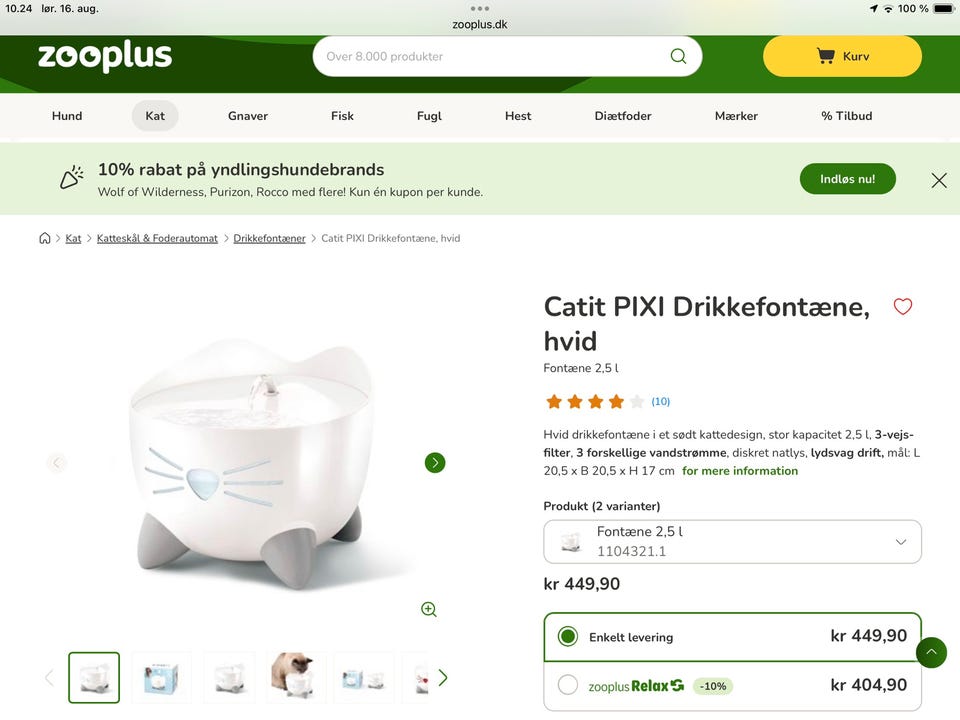Click the search magnifier icon

678,56
